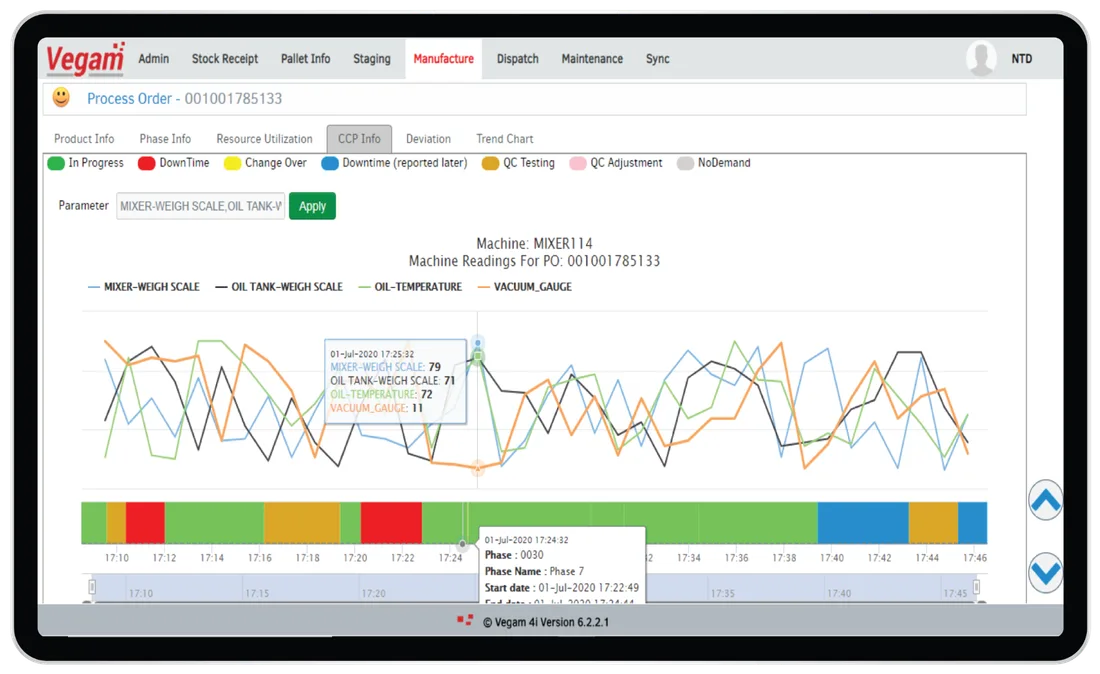The height and width of the screenshot is (674, 1100).
Task: Toggle the OIL-TEMPERATURE chart series
Action: pos(410,287)
